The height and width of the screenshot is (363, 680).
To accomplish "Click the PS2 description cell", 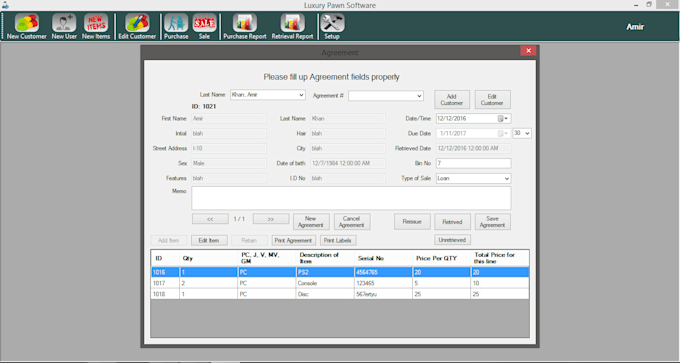I will point(325,272).
